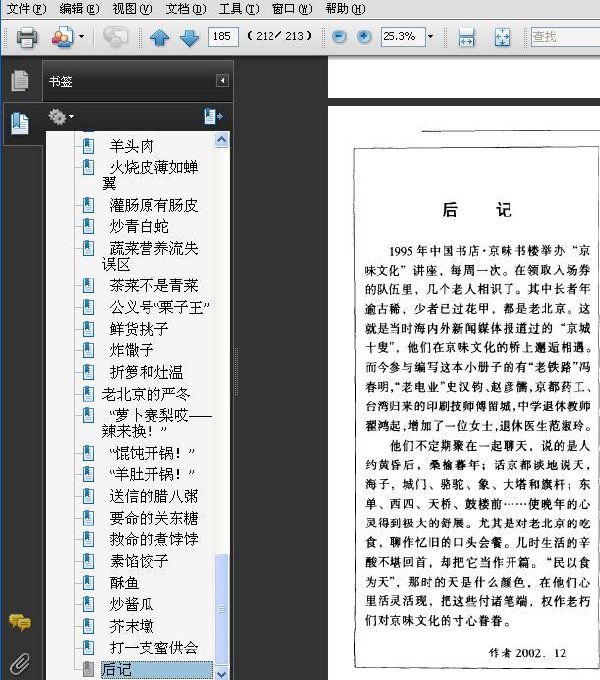Screen dimensions: 600x680
Task: Click the bookmark icon beside 炸馓子
Action: [x=88, y=350]
